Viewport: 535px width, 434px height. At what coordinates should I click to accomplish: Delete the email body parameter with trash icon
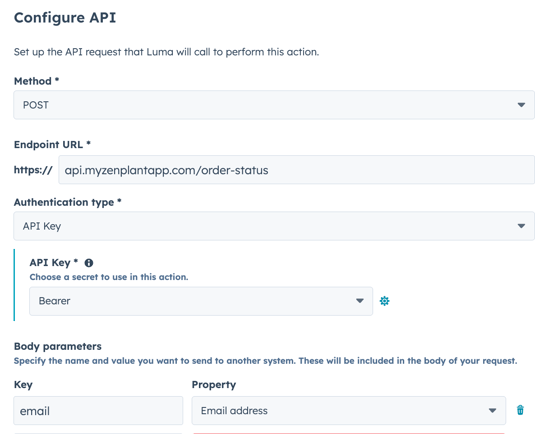click(520, 410)
